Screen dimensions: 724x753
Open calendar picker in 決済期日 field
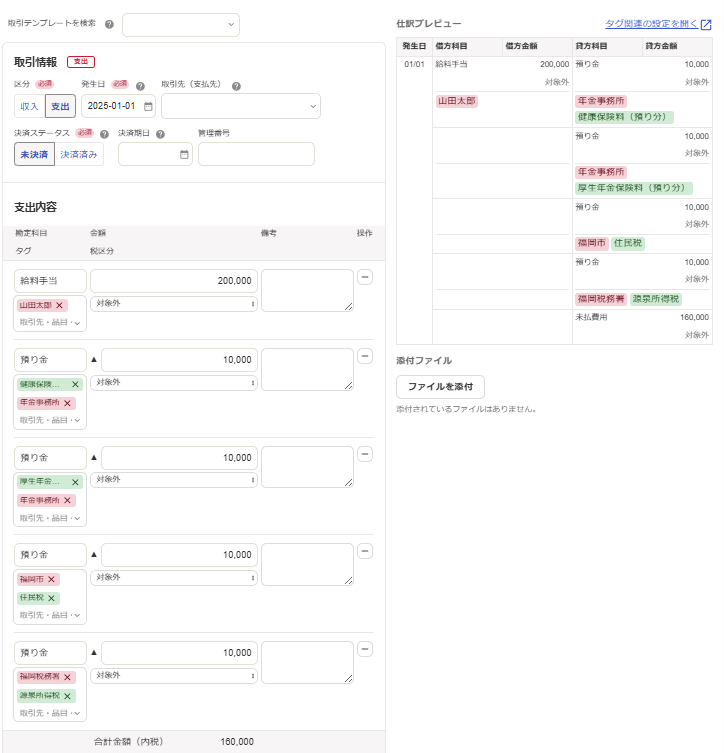(184, 154)
